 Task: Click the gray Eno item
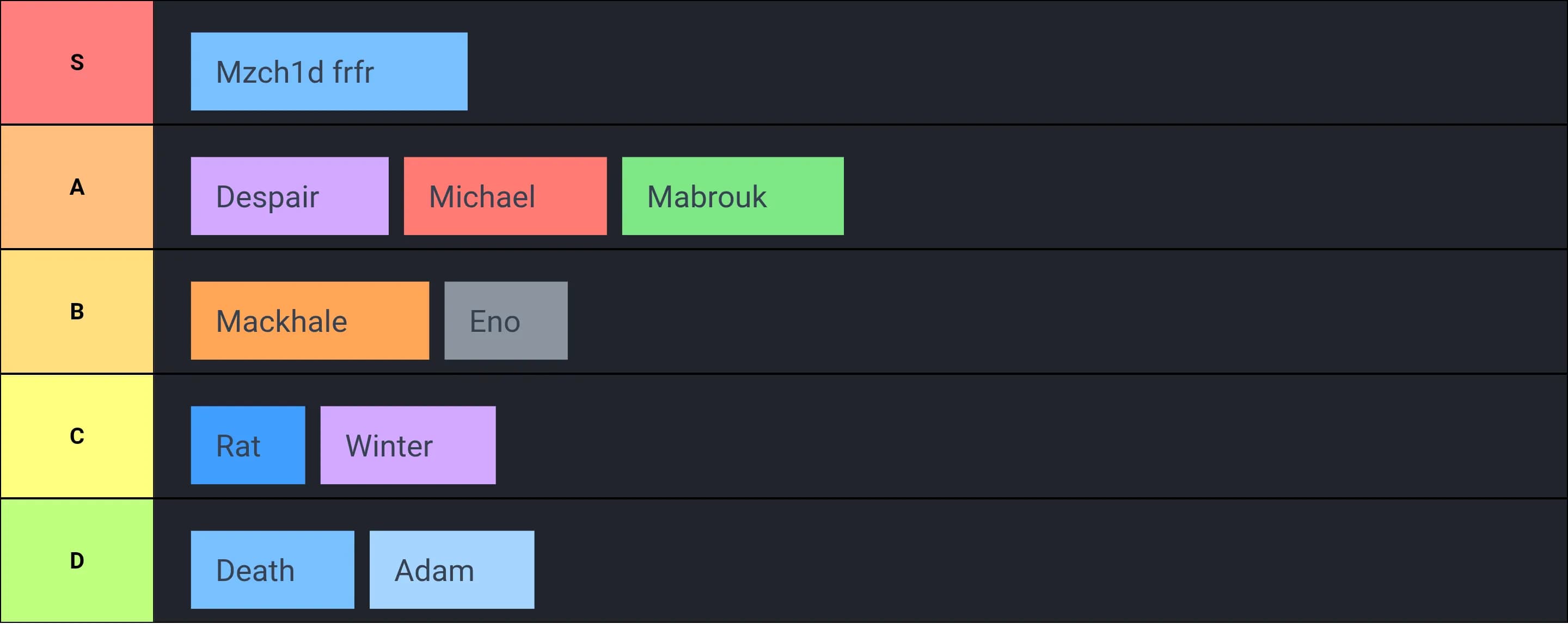point(505,320)
